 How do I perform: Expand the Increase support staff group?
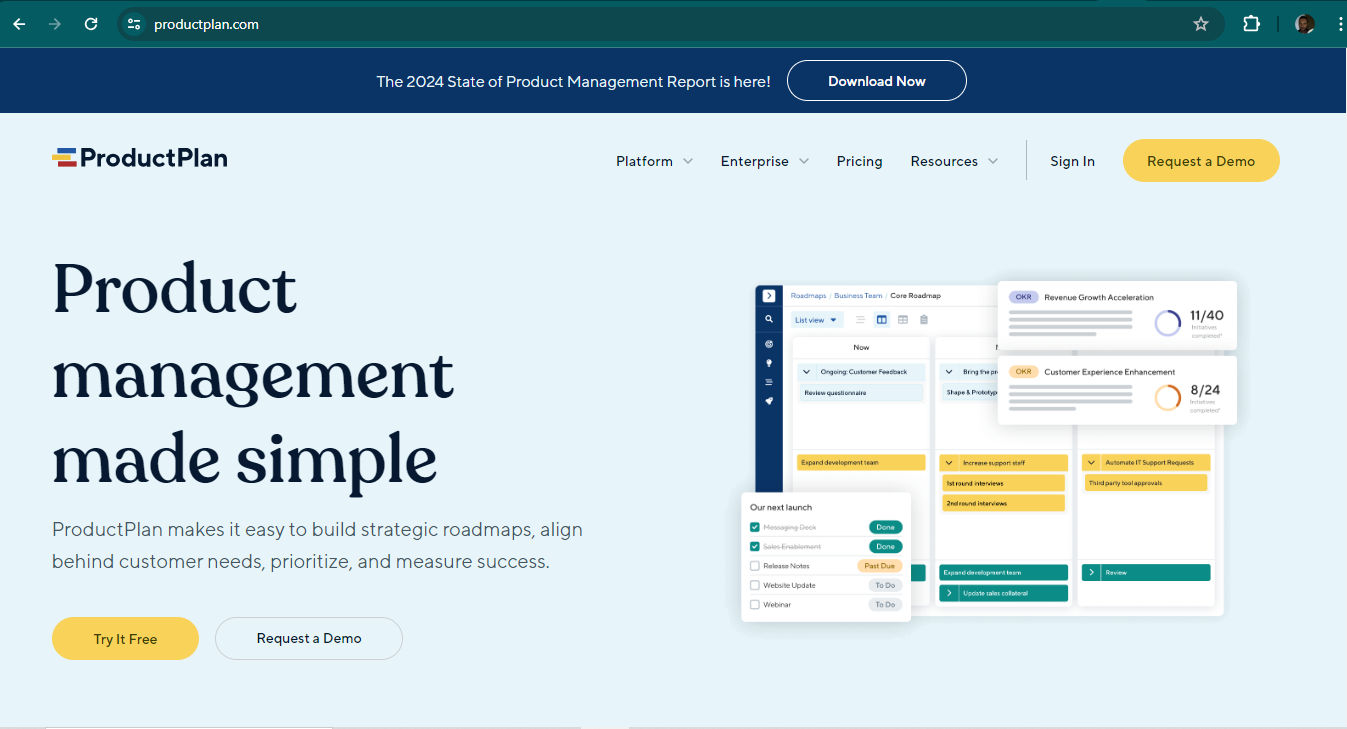click(950, 462)
